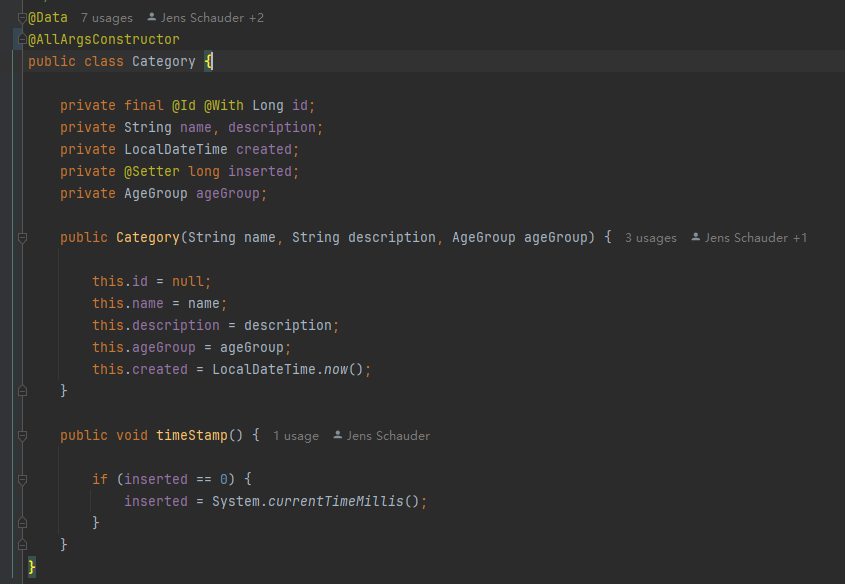Click 'inserted' in the long field declaration
This screenshot has height=584, width=845.
click(260, 171)
